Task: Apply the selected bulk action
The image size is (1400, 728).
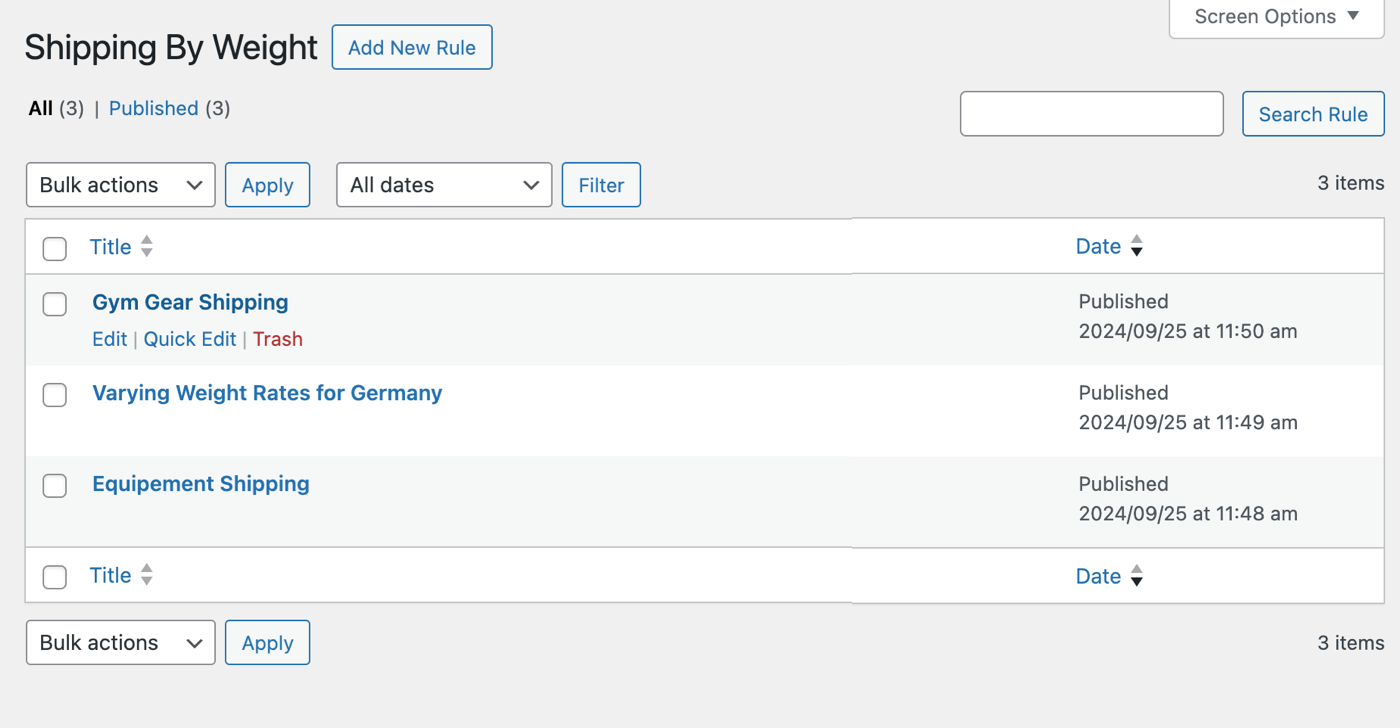Action: click(x=267, y=184)
